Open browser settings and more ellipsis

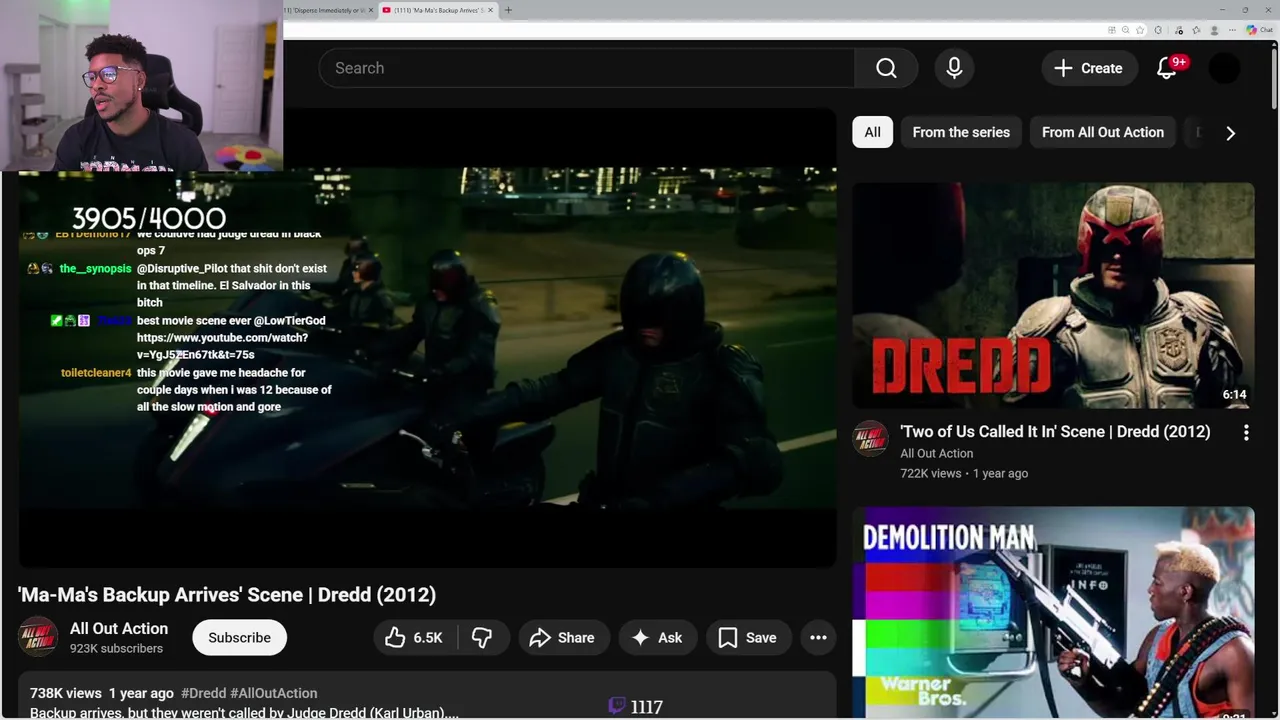(x=1232, y=30)
